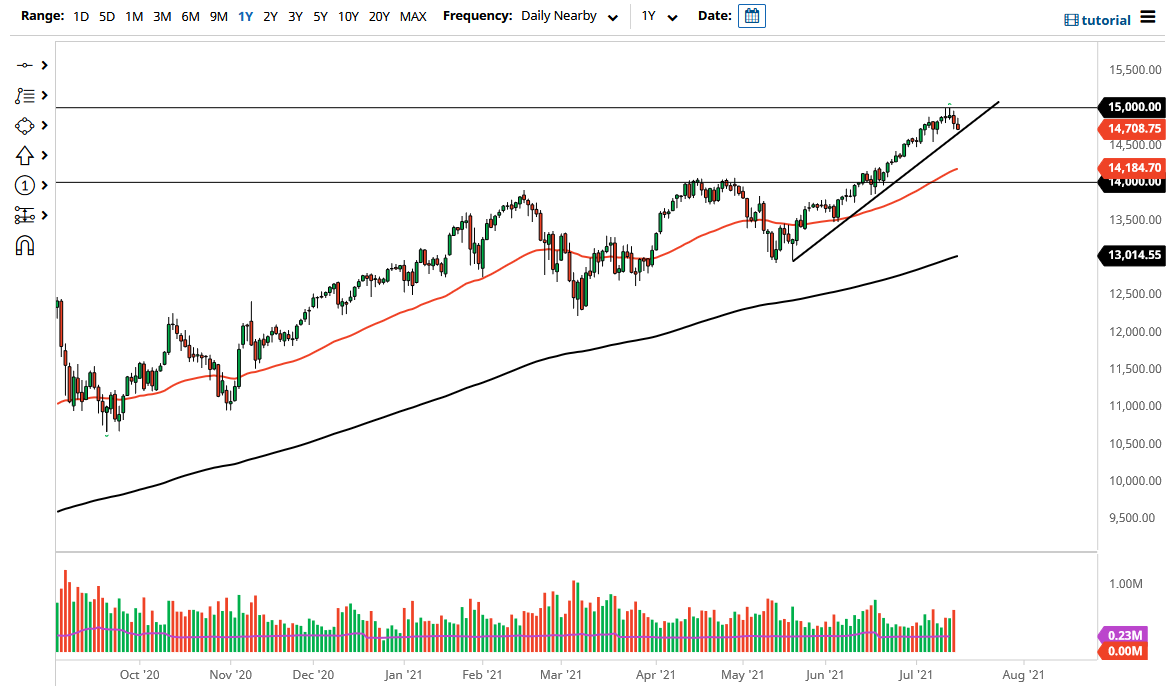Open the 1Y aggregation dropdown
1167x695 pixels.
point(655,16)
